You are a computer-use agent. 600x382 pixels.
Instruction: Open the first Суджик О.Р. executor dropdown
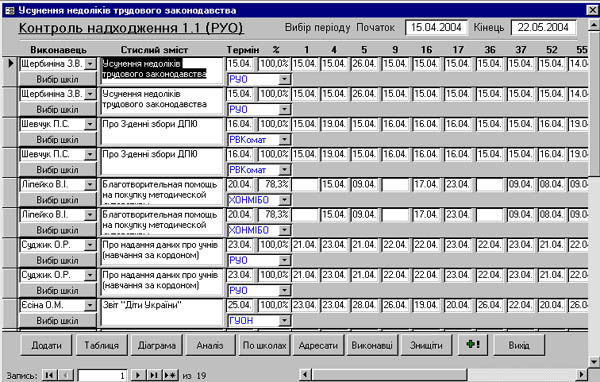coord(90,245)
